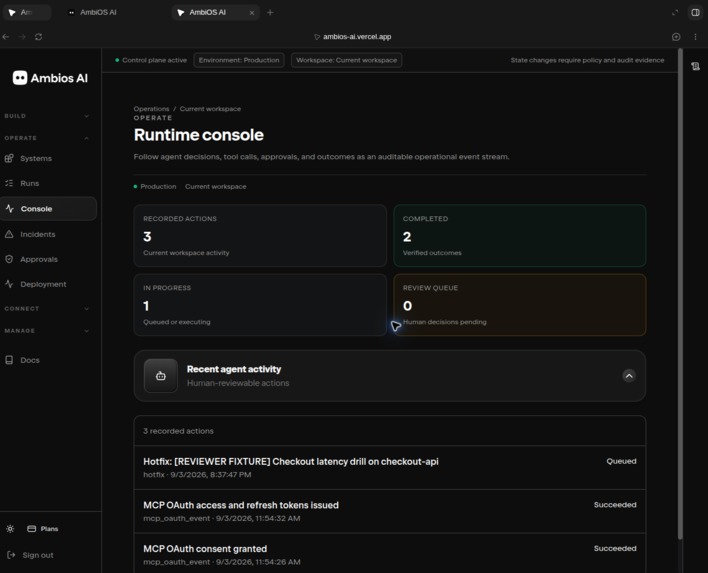
Task: Click the Deployment activity icon
Action: tap(9, 284)
